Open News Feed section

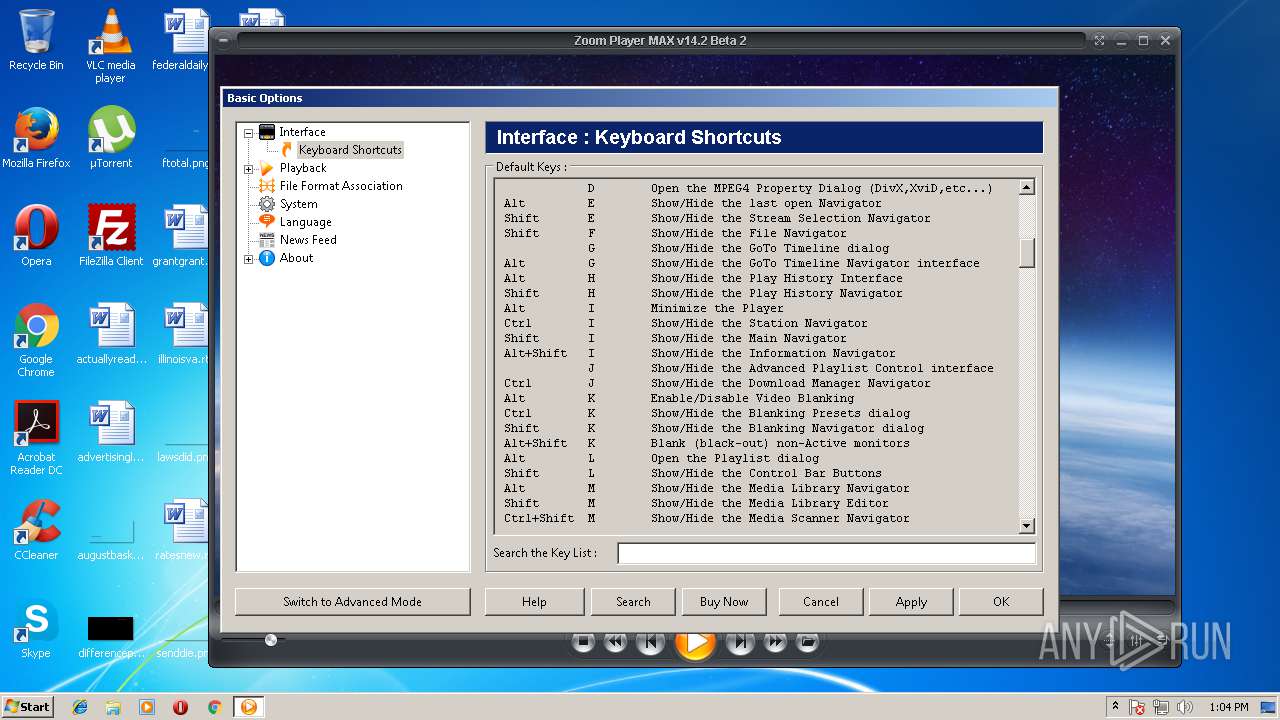point(308,240)
